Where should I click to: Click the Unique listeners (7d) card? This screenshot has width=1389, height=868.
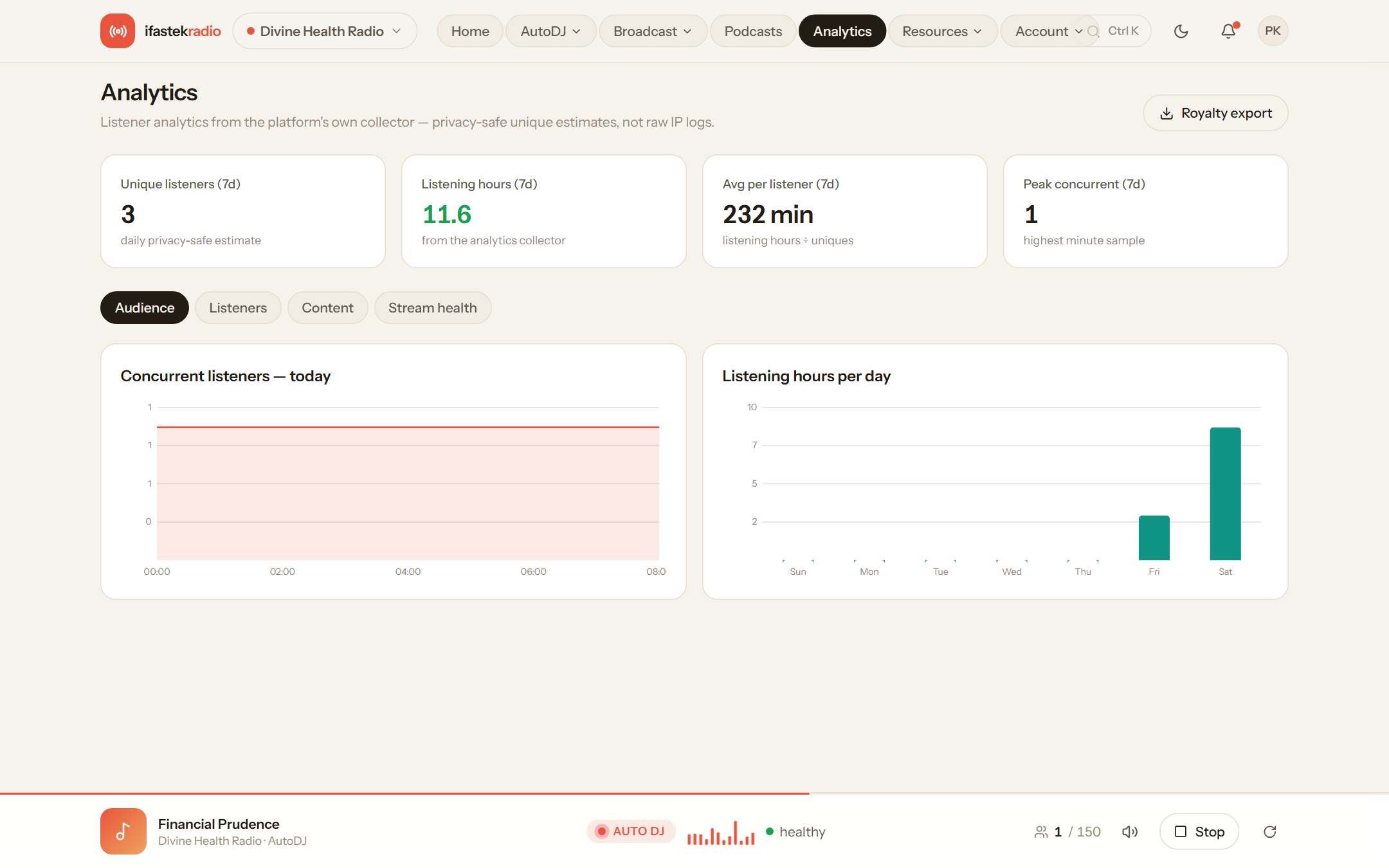tap(243, 211)
